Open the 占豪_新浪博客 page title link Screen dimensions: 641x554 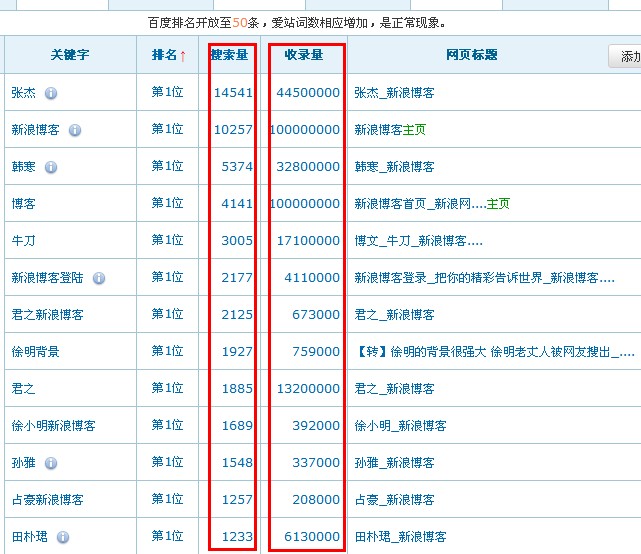click(x=394, y=500)
